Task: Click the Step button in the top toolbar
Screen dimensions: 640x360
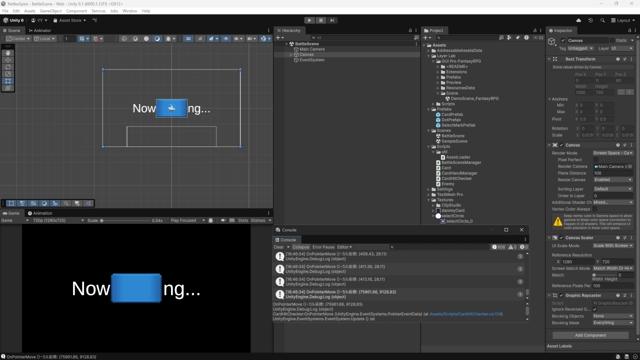Action: click(x=332, y=20)
